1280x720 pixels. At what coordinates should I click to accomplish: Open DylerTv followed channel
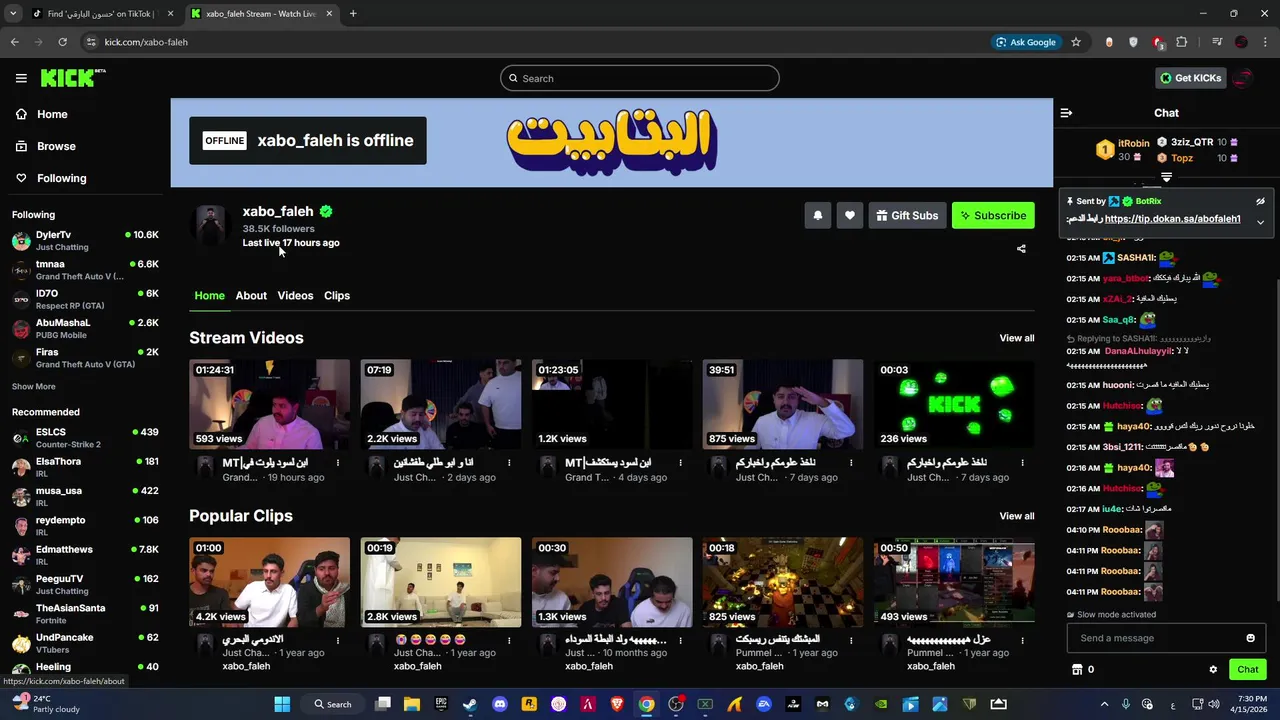[85, 240]
